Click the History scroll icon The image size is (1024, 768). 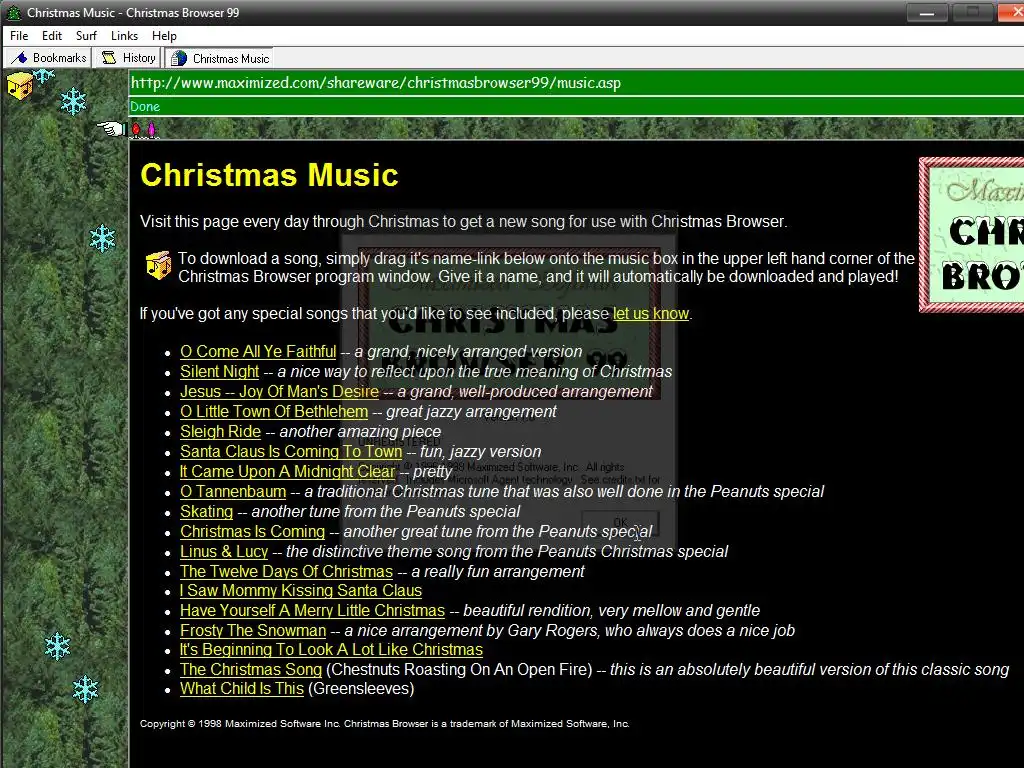pos(109,58)
